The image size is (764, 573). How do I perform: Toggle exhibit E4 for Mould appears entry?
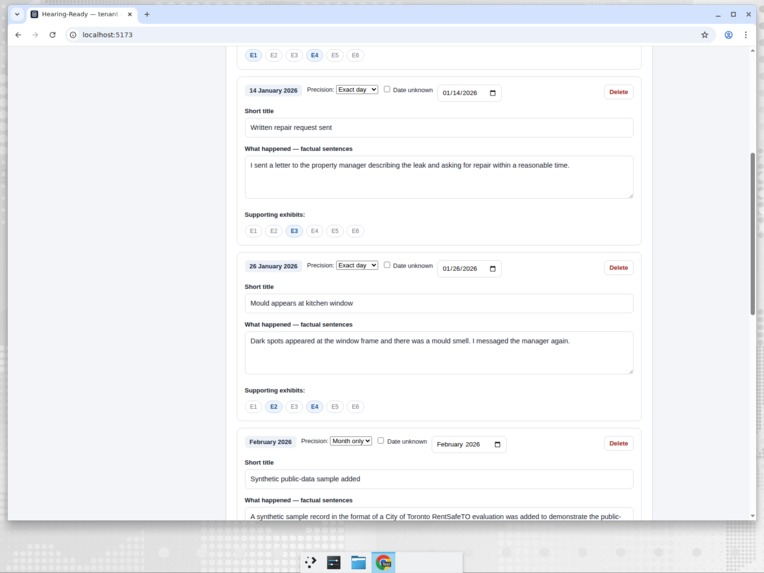click(315, 407)
